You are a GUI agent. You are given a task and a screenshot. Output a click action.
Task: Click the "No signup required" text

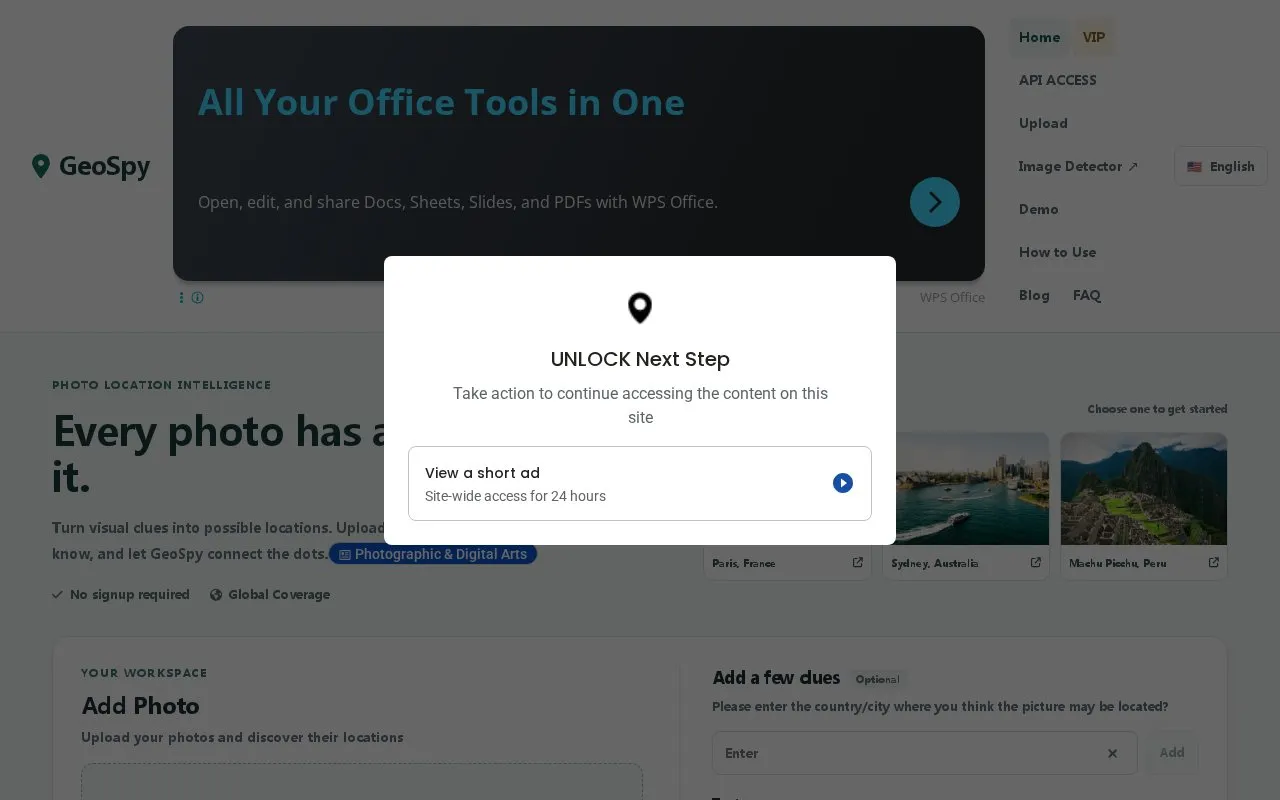coord(130,594)
